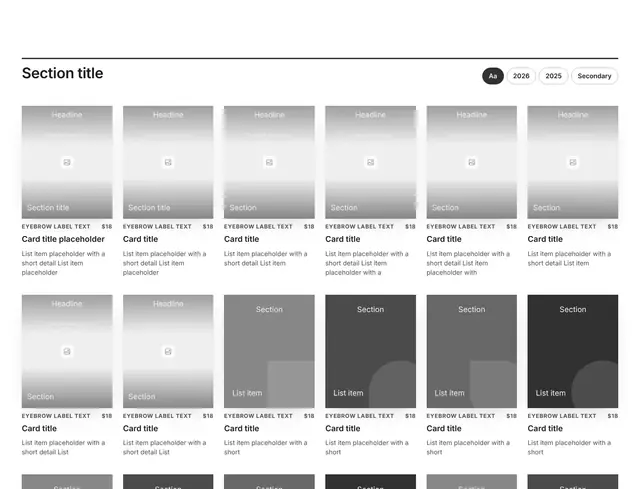Click Headline label on Card title placeholder thumbnail

point(67,115)
